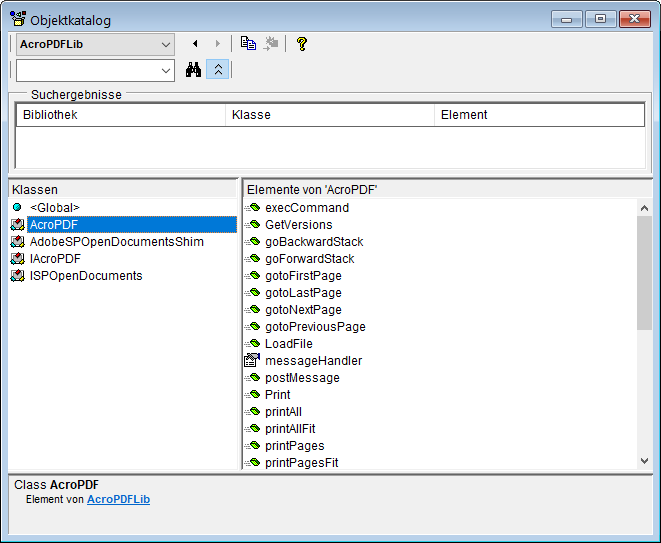Click the back navigation arrow

click(x=195, y=44)
